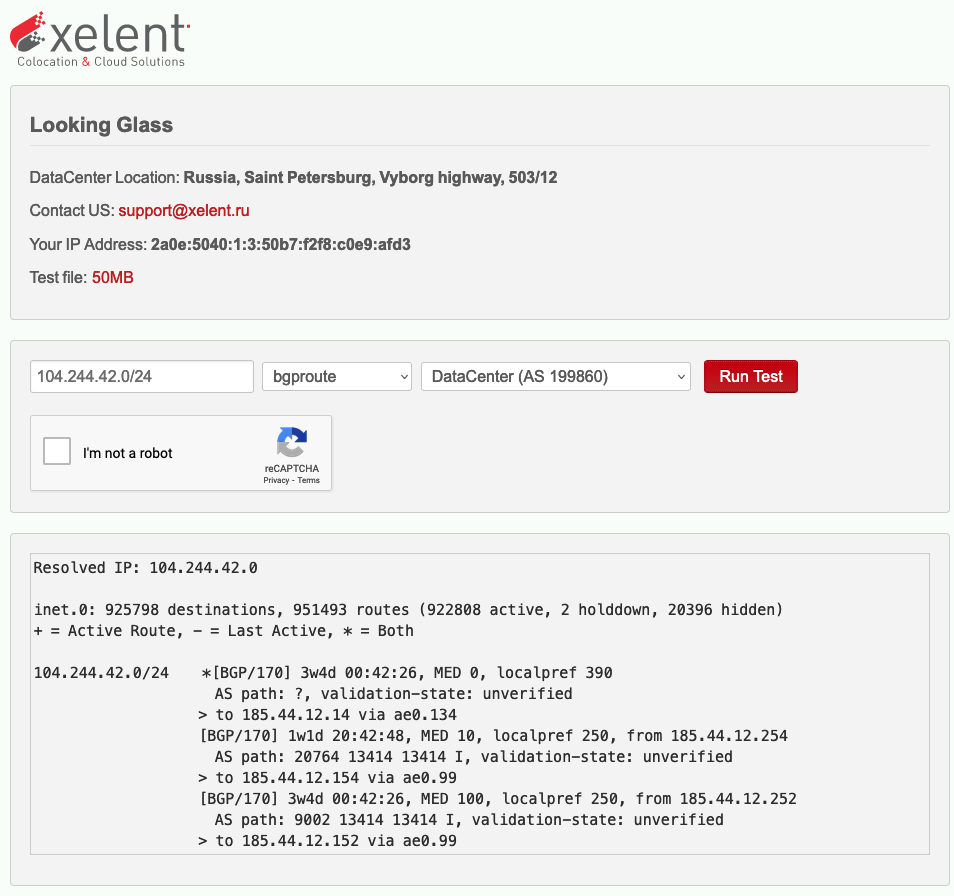Open the reCAPTCHA Privacy link
The width and height of the screenshot is (954, 896).
click(276, 481)
